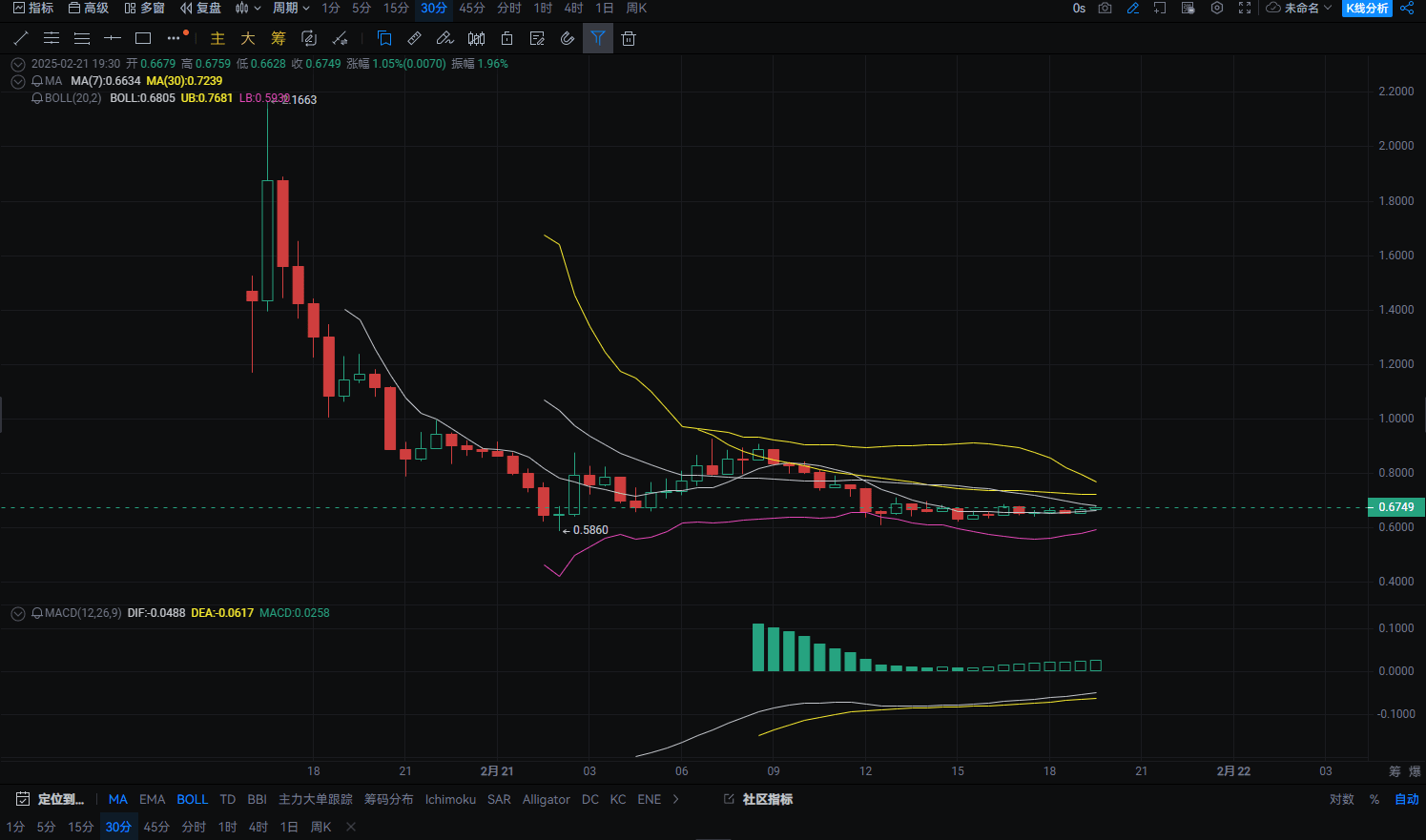Click the K线分析 button

pos(1367,8)
